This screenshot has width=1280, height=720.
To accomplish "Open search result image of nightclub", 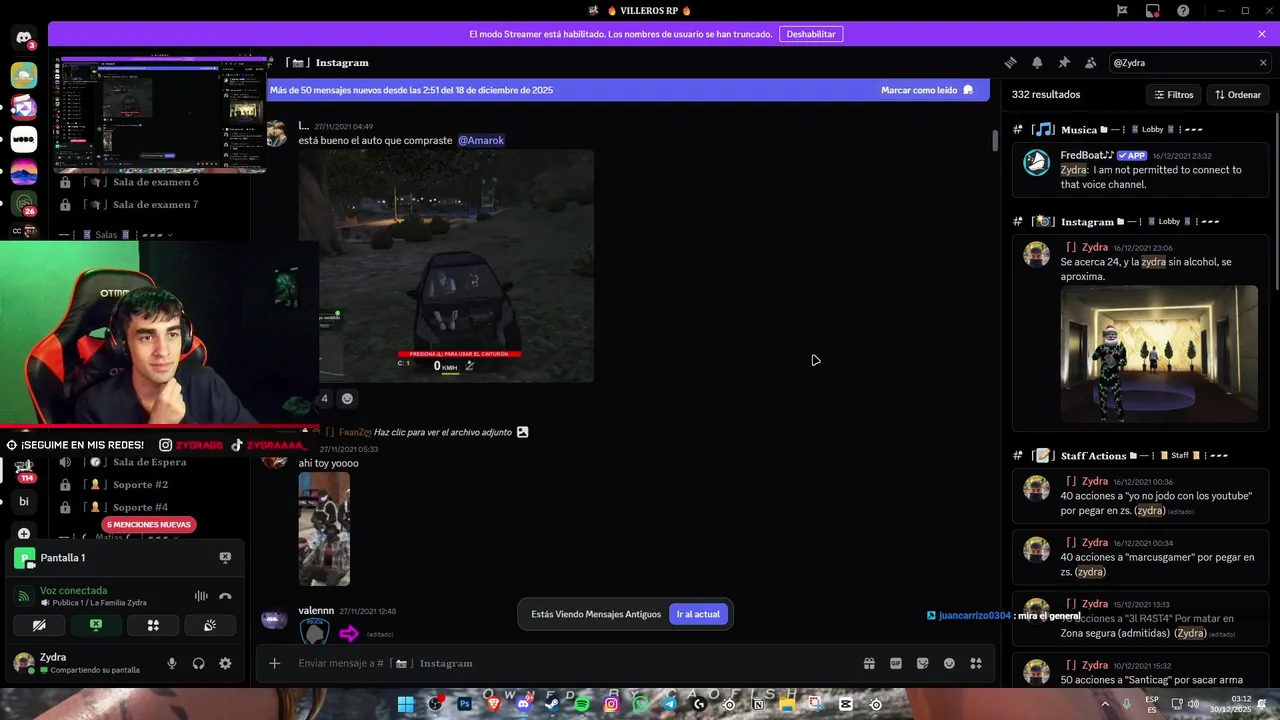I will tap(1159, 354).
